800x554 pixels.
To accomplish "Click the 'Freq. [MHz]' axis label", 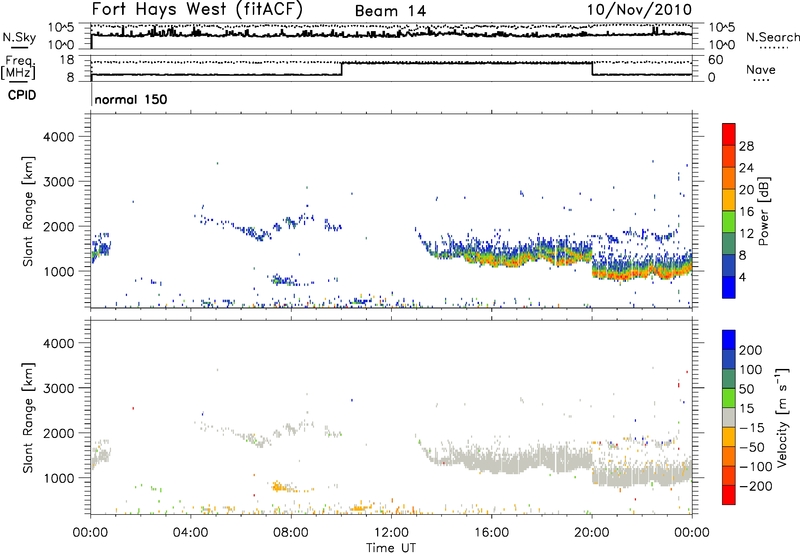I will click(x=19, y=67).
